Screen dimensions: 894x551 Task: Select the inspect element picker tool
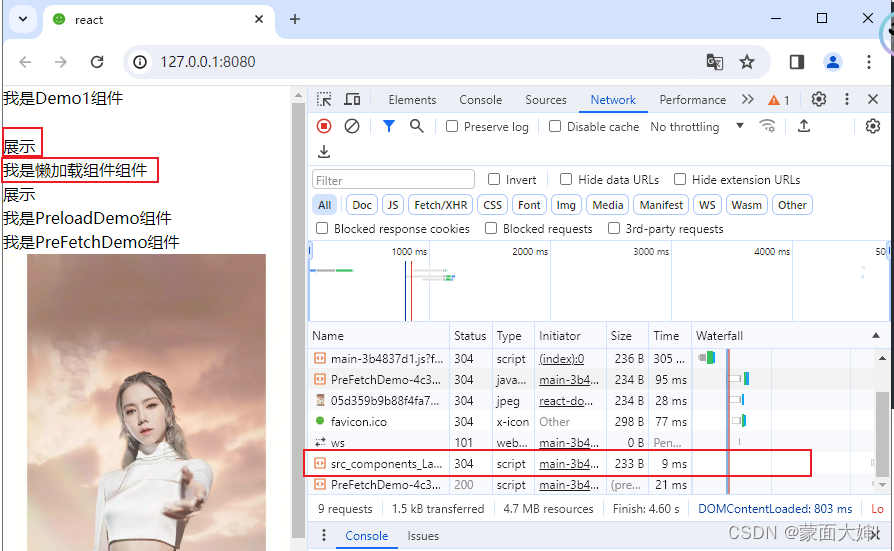[324, 99]
